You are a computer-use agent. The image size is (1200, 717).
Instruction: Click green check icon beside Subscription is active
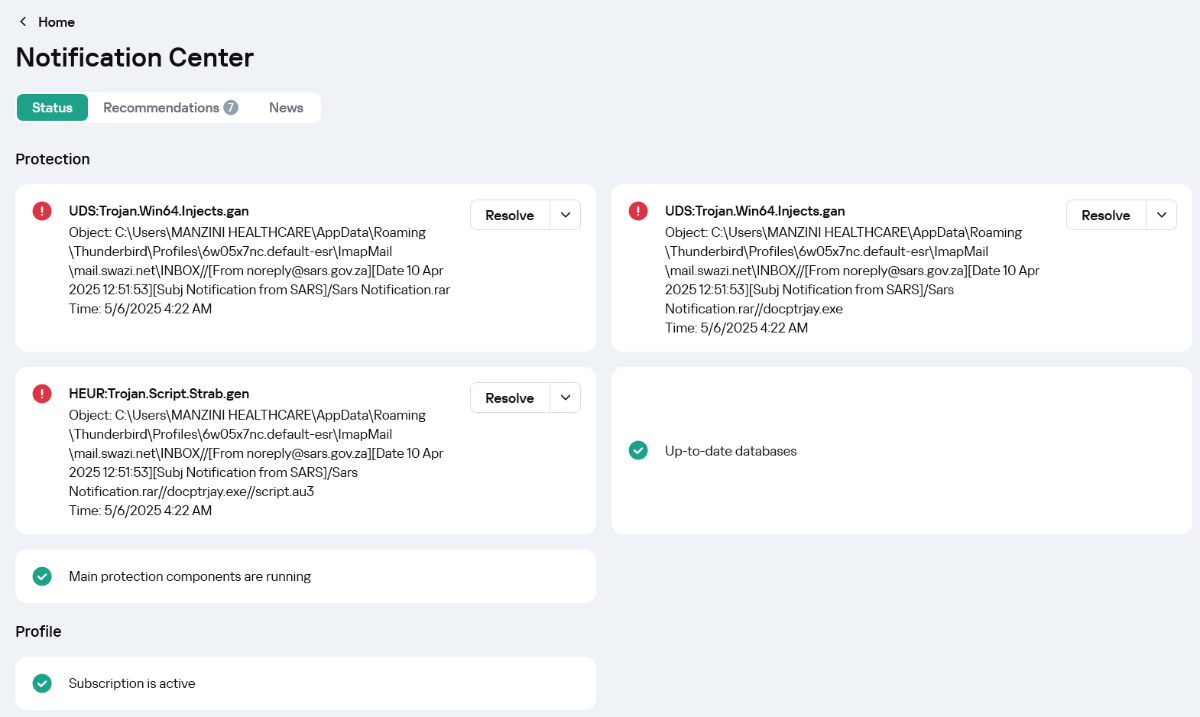coord(42,683)
